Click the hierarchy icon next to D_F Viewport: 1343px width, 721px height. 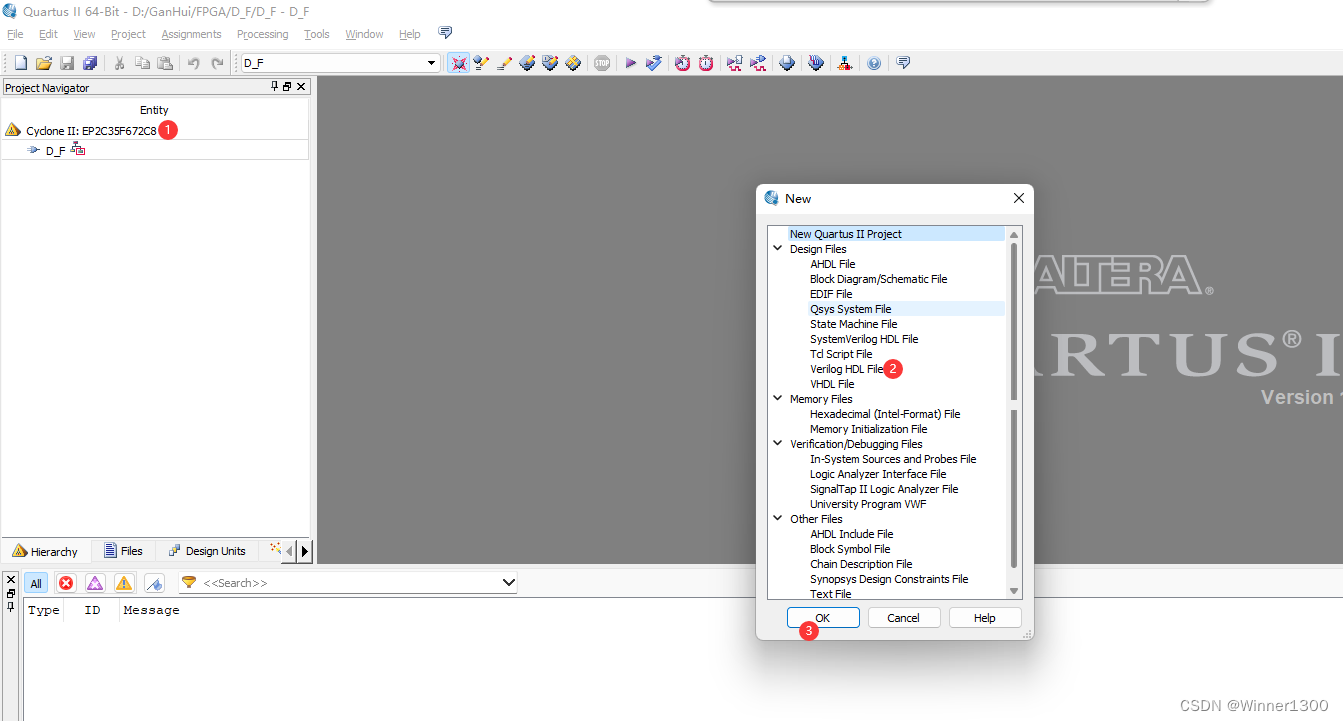79,149
